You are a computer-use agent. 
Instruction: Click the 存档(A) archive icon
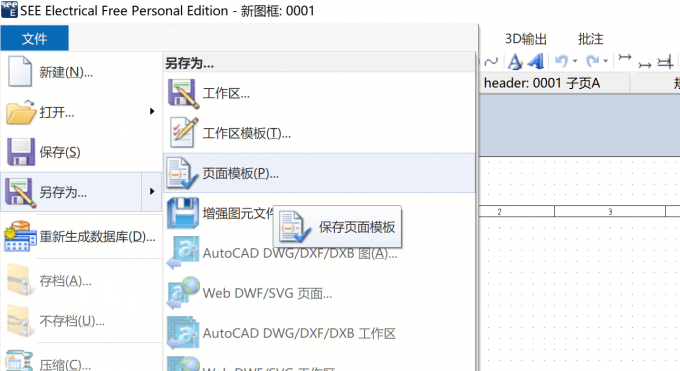coord(20,281)
